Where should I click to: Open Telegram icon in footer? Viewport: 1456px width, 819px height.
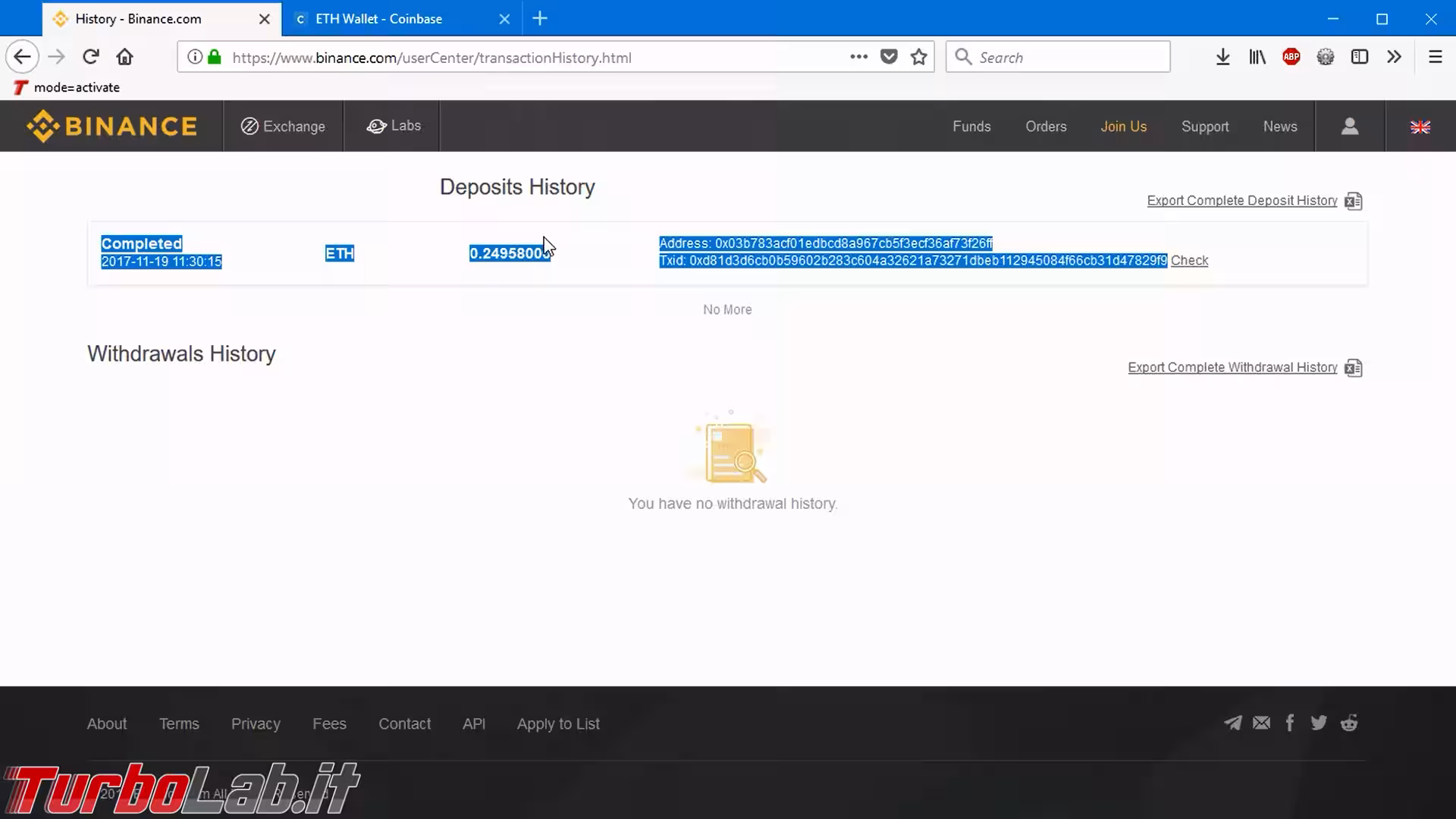pos(1233,723)
